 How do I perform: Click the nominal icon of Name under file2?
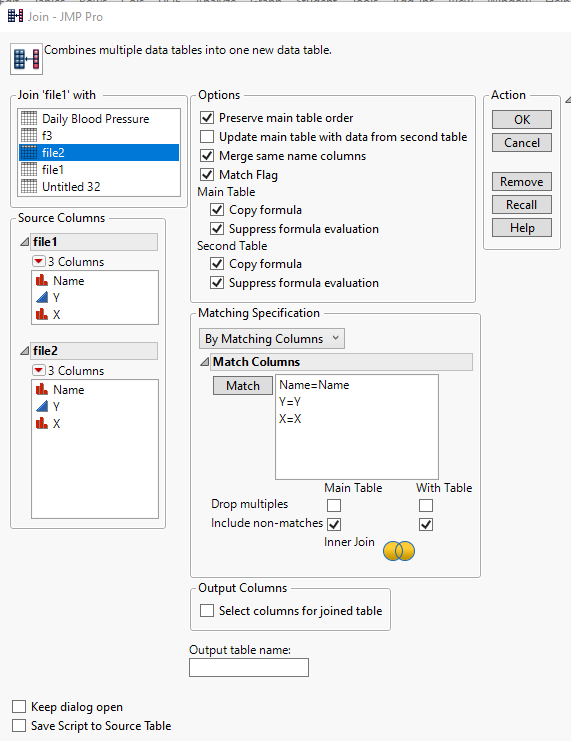[x=42, y=389]
